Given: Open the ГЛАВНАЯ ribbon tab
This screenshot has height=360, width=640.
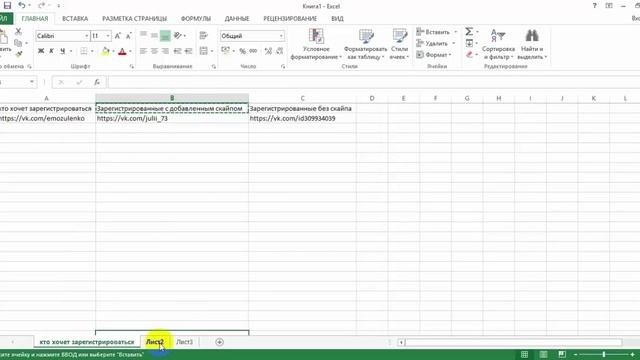Looking at the screenshot, I should tap(35, 18).
